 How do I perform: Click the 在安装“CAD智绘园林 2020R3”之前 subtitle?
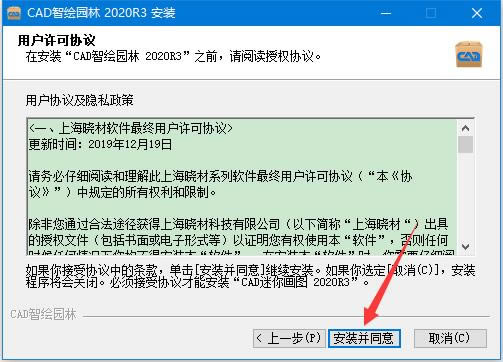pos(173,56)
